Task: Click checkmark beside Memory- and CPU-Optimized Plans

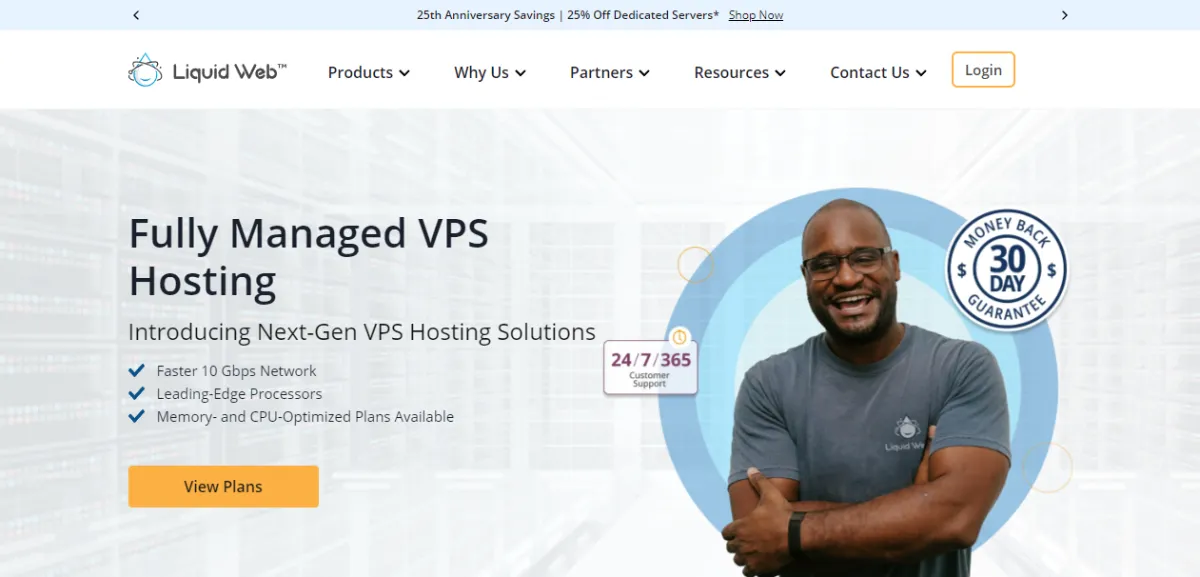Action: click(137, 417)
